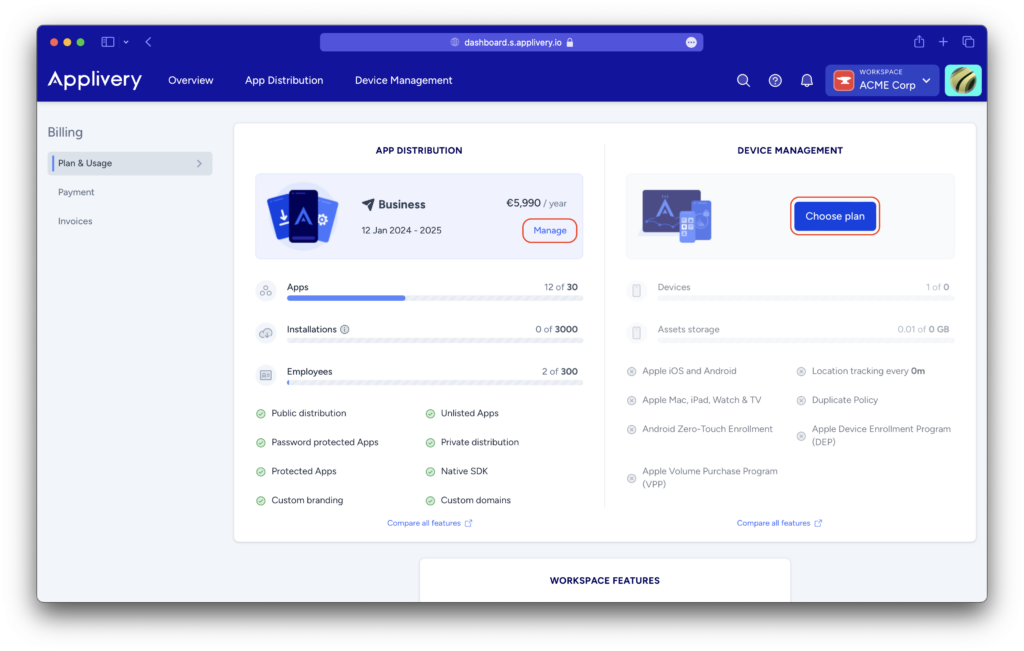The width and height of the screenshot is (1024, 651).
Task: Click the App Distribution phone illustration
Action: pos(302,216)
